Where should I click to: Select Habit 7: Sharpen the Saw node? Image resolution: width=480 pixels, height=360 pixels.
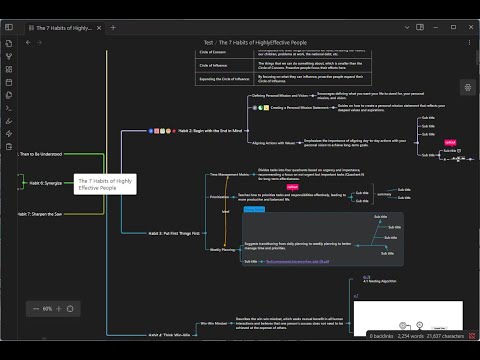(40, 214)
